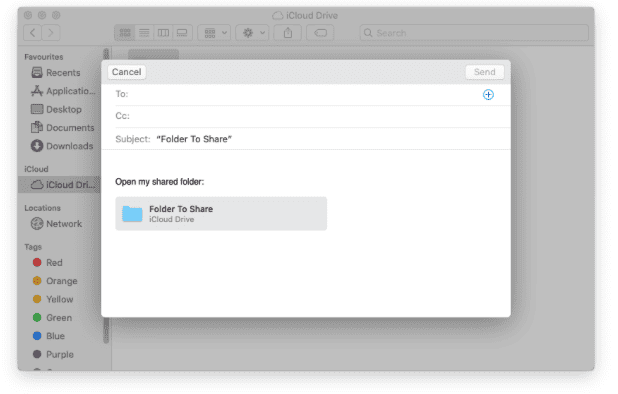Switch Finder to icon view
The image size is (618, 394).
125,33
